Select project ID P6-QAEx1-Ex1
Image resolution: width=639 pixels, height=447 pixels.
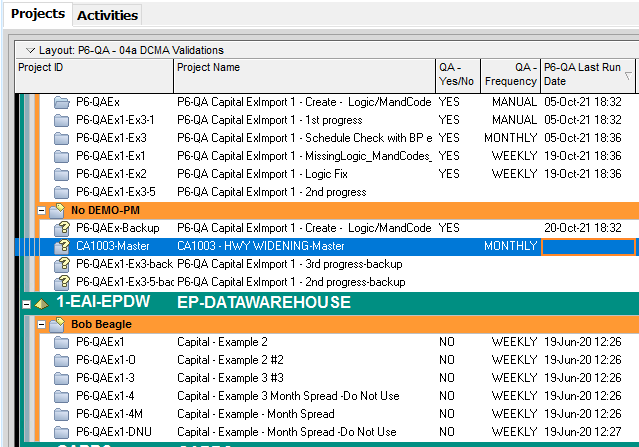click(110, 156)
